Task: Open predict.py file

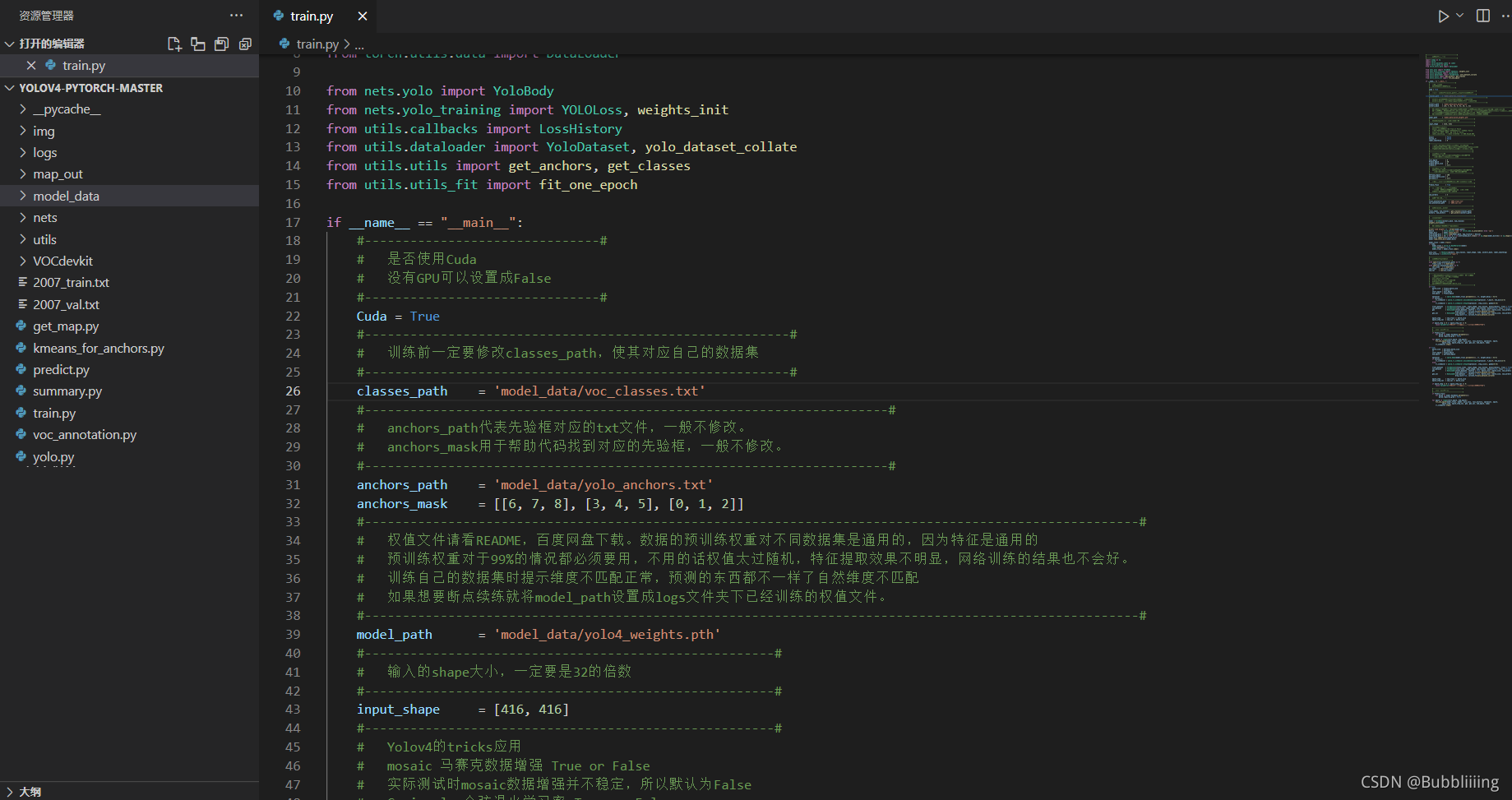Action: pyautogui.click(x=61, y=370)
